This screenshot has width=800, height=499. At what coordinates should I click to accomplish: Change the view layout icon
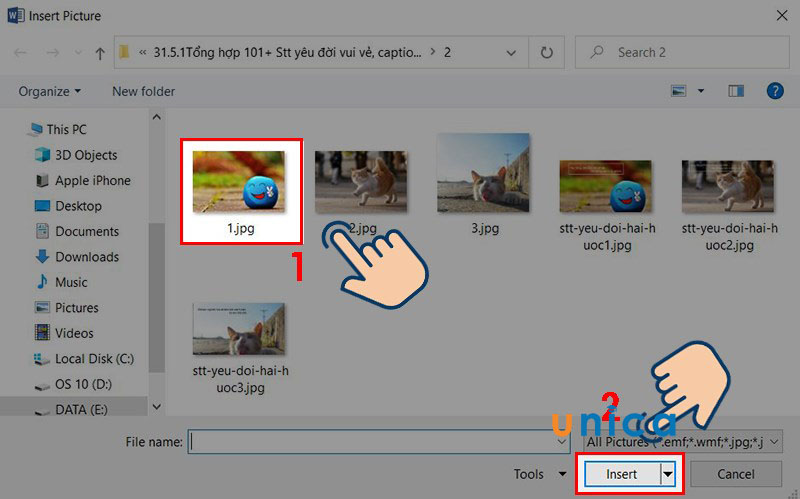[678, 91]
